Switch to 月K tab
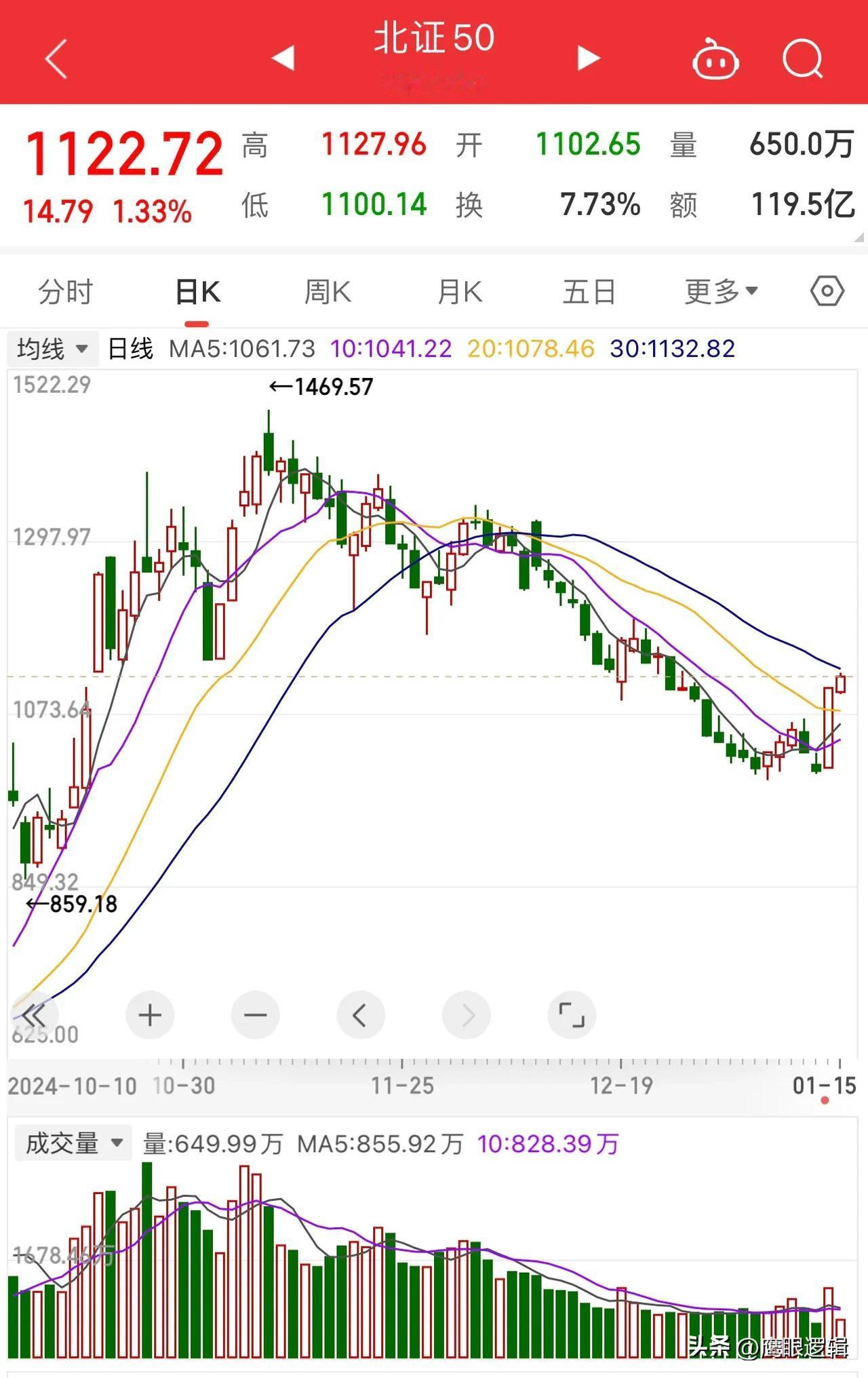This screenshot has width=868, height=1378. [460, 292]
